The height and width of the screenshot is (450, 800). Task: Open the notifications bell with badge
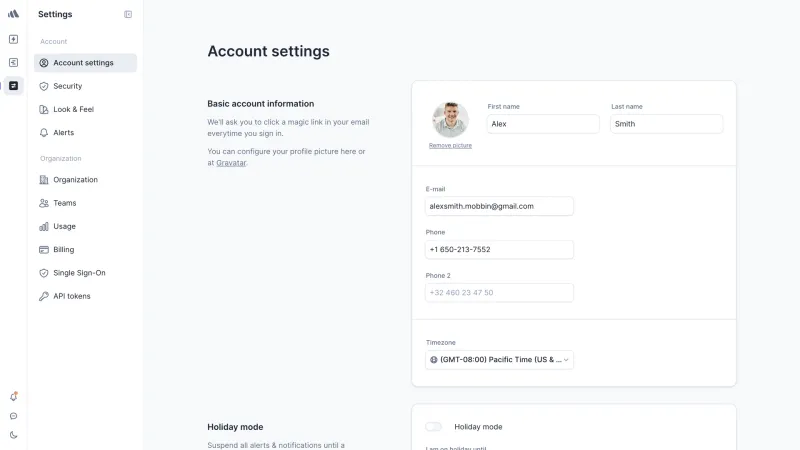coord(14,396)
